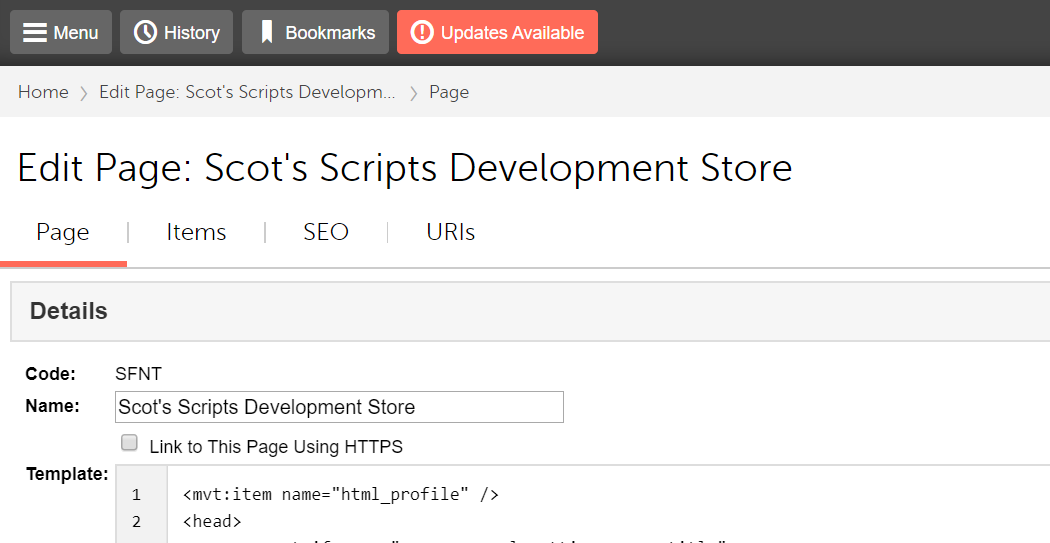Click the head tag line in template

pyautogui.click(x=212, y=521)
